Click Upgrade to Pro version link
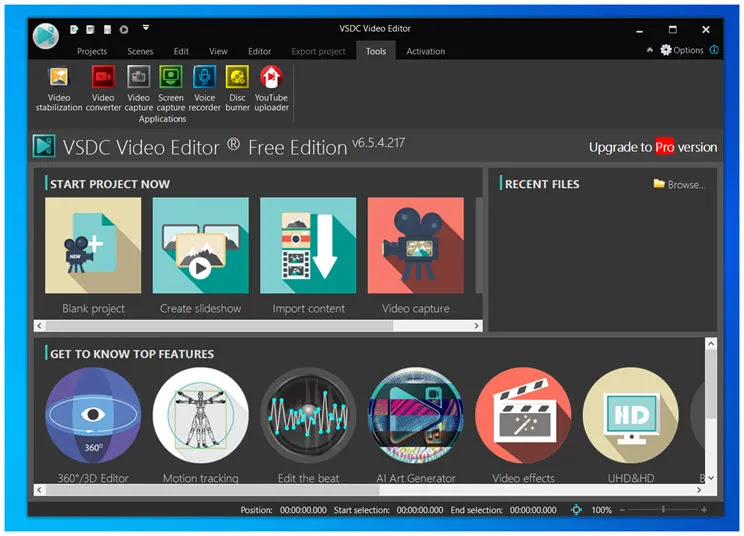Image resolution: width=744 pixels, height=536 pixels. pyautogui.click(x=653, y=147)
